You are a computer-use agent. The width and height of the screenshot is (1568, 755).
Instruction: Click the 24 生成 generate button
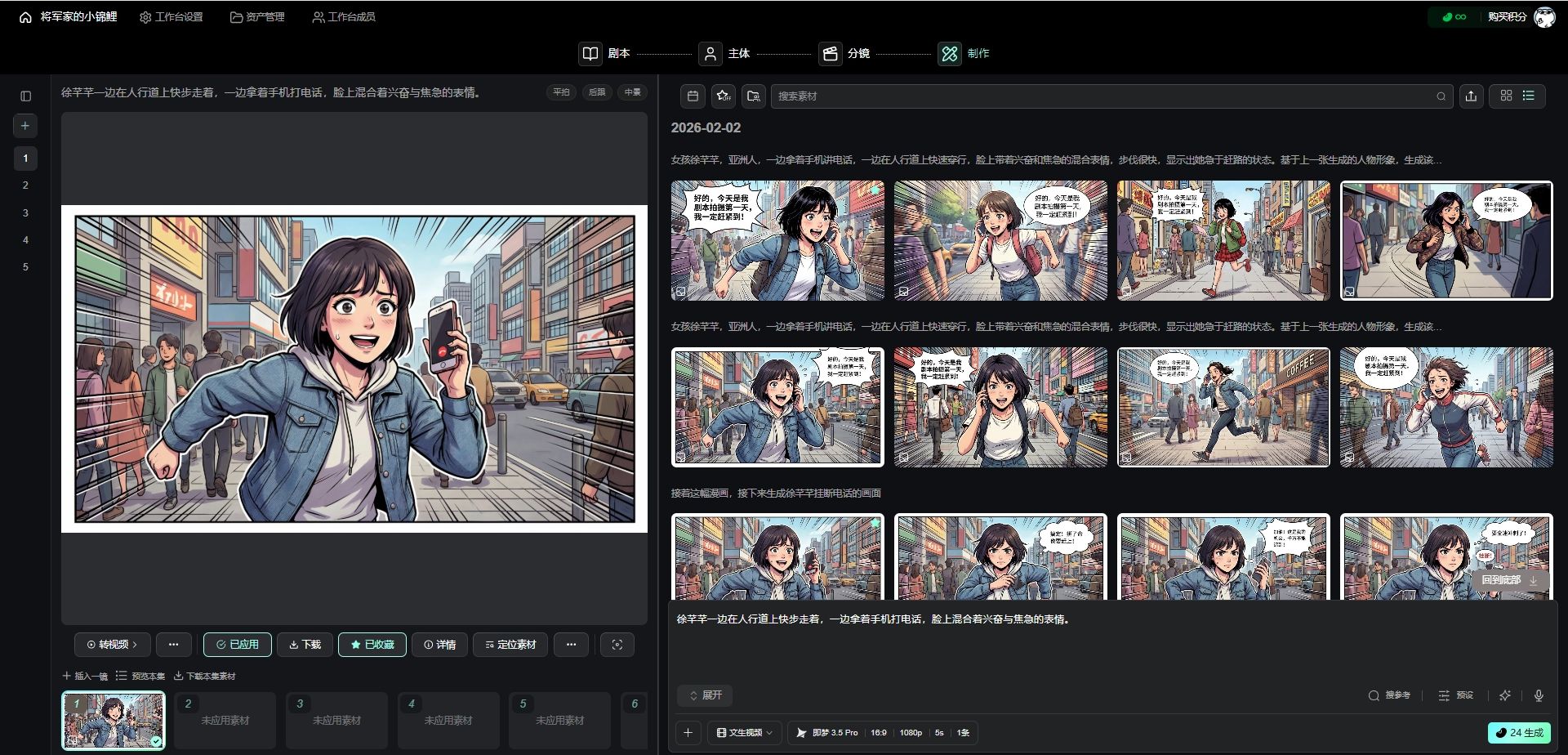tap(1519, 733)
